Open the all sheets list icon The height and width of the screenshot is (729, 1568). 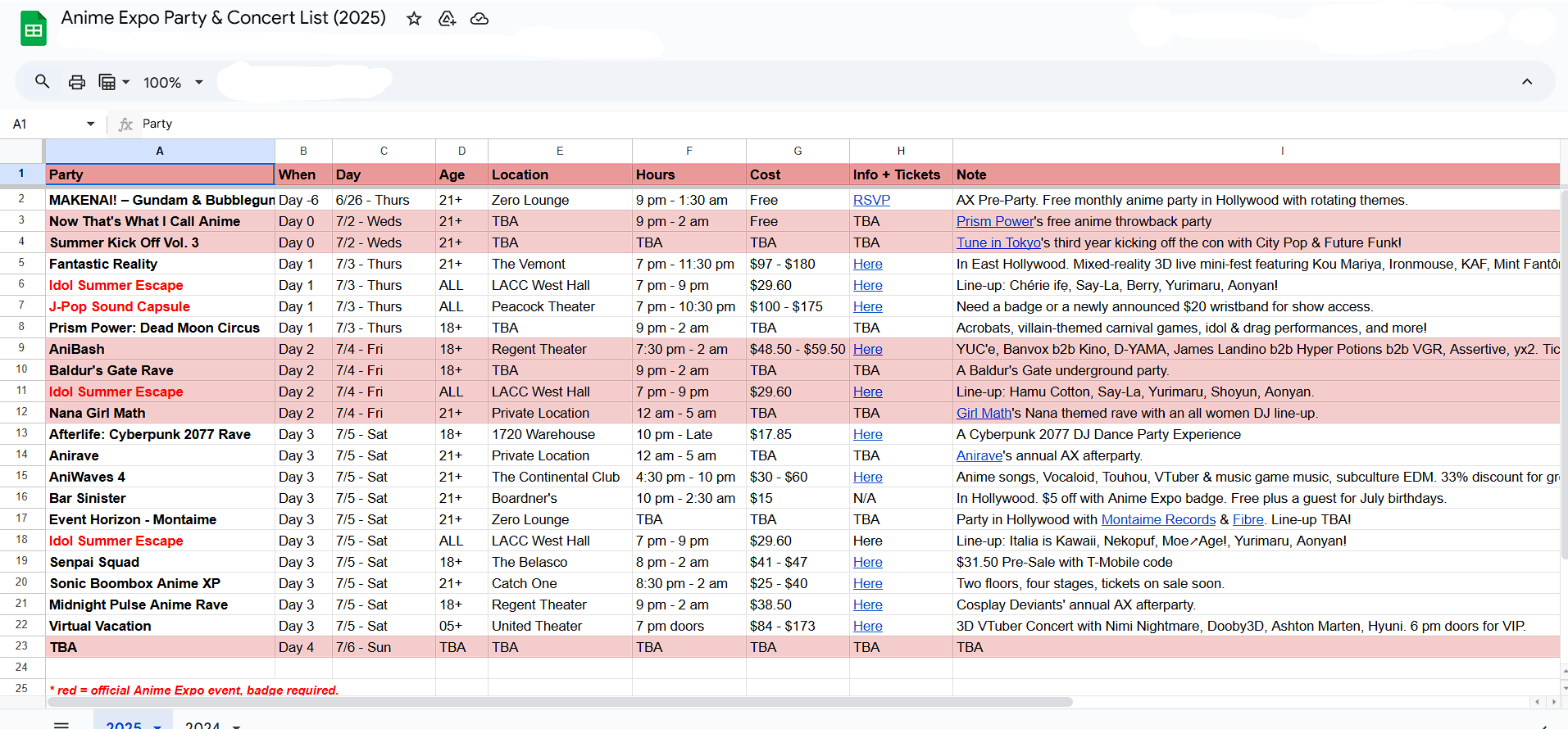coord(61,724)
